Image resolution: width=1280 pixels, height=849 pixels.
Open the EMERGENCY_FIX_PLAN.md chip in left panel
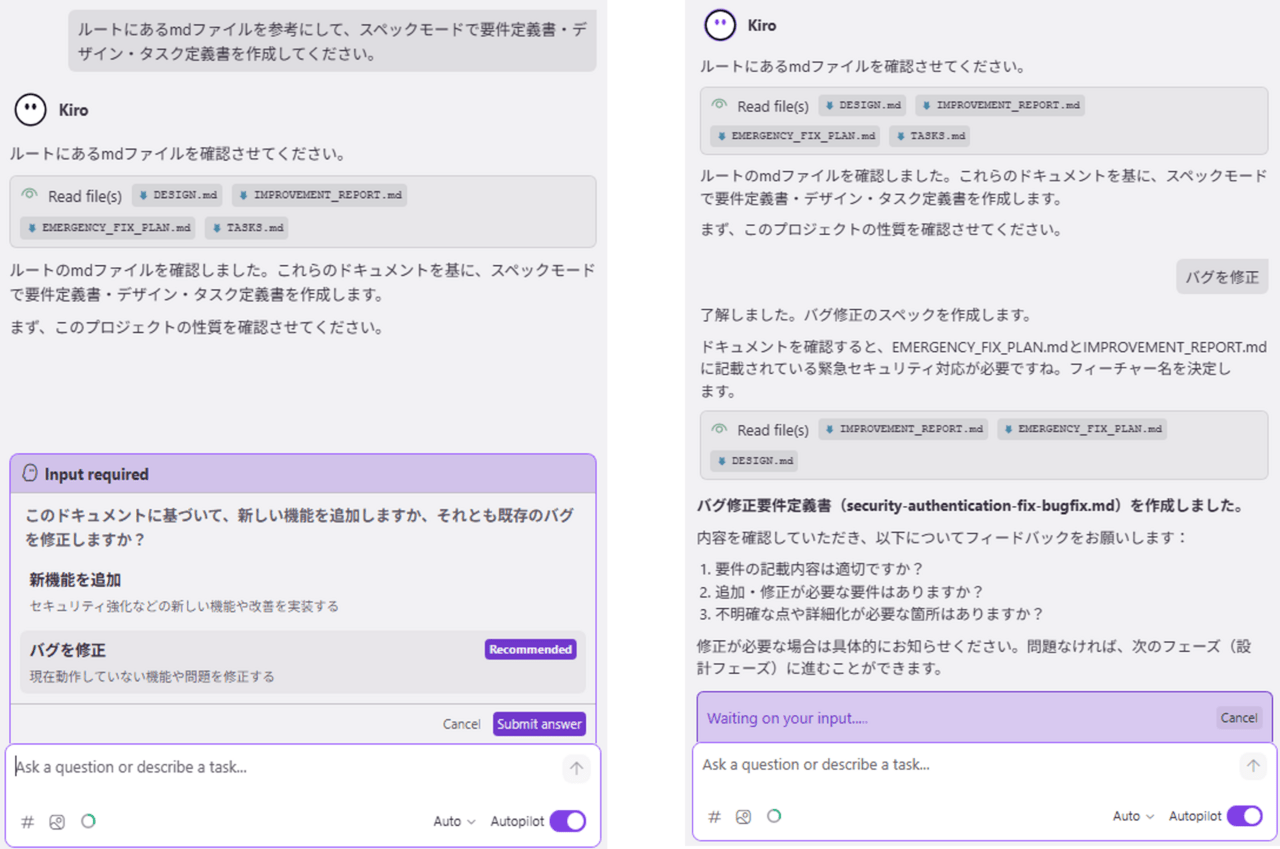click(x=108, y=228)
